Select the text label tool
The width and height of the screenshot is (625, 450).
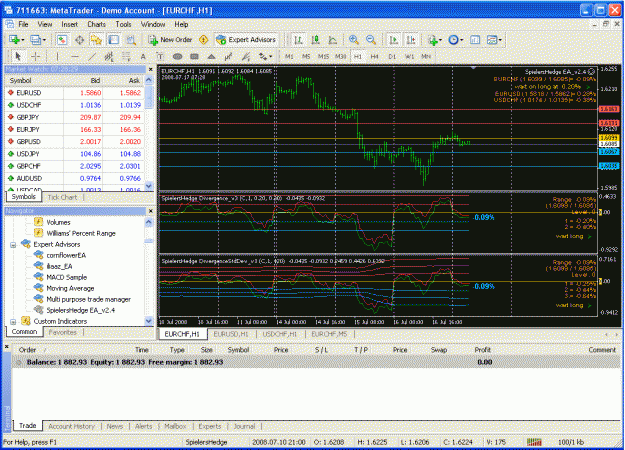click(160, 57)
